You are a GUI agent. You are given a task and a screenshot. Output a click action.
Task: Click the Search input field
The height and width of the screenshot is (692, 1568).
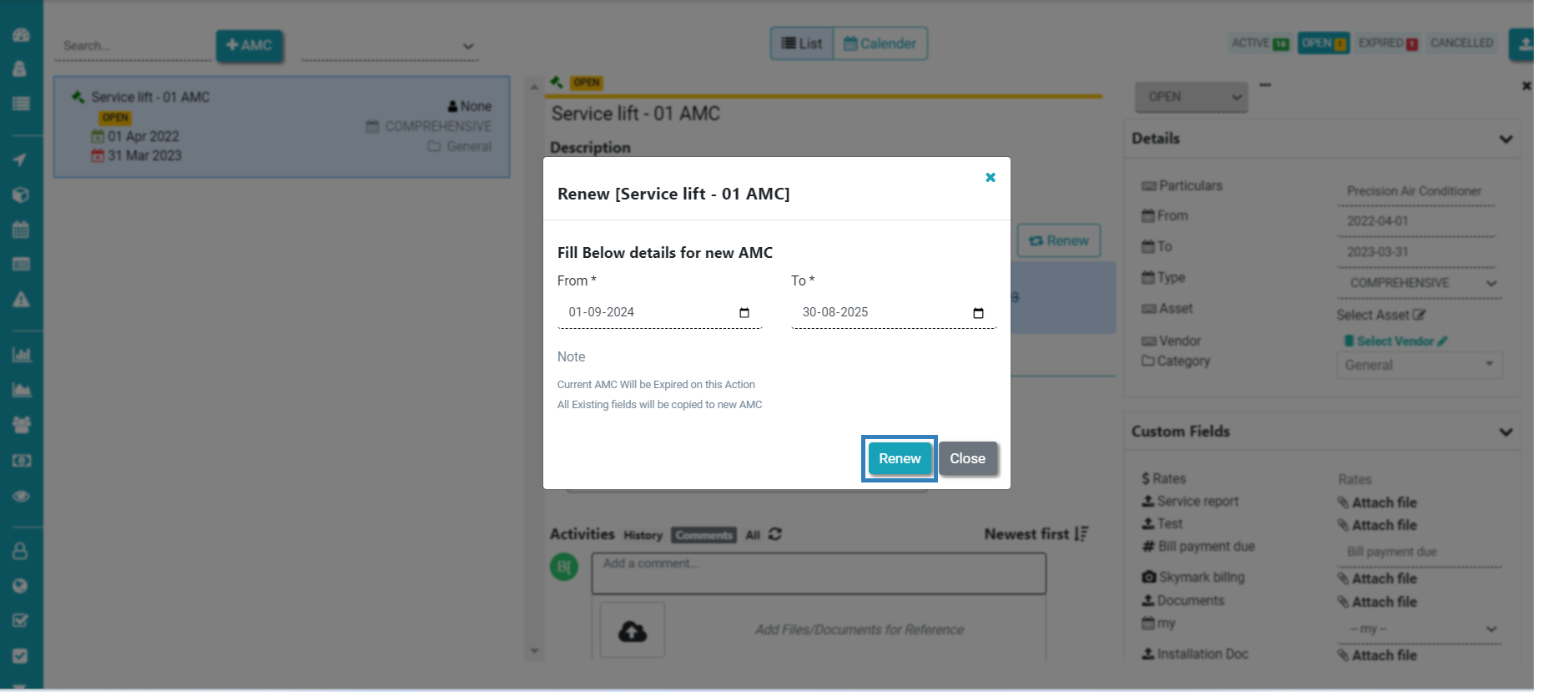coord(134,46)
